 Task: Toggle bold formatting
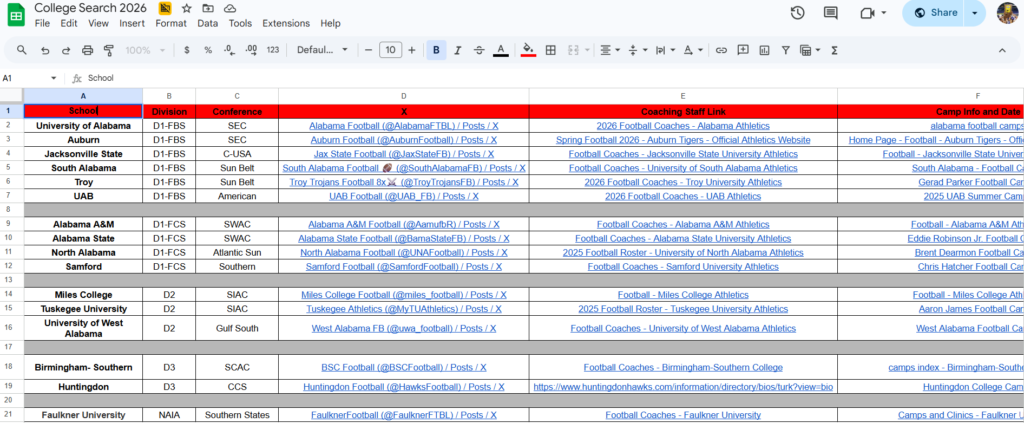tap(436, 50)
